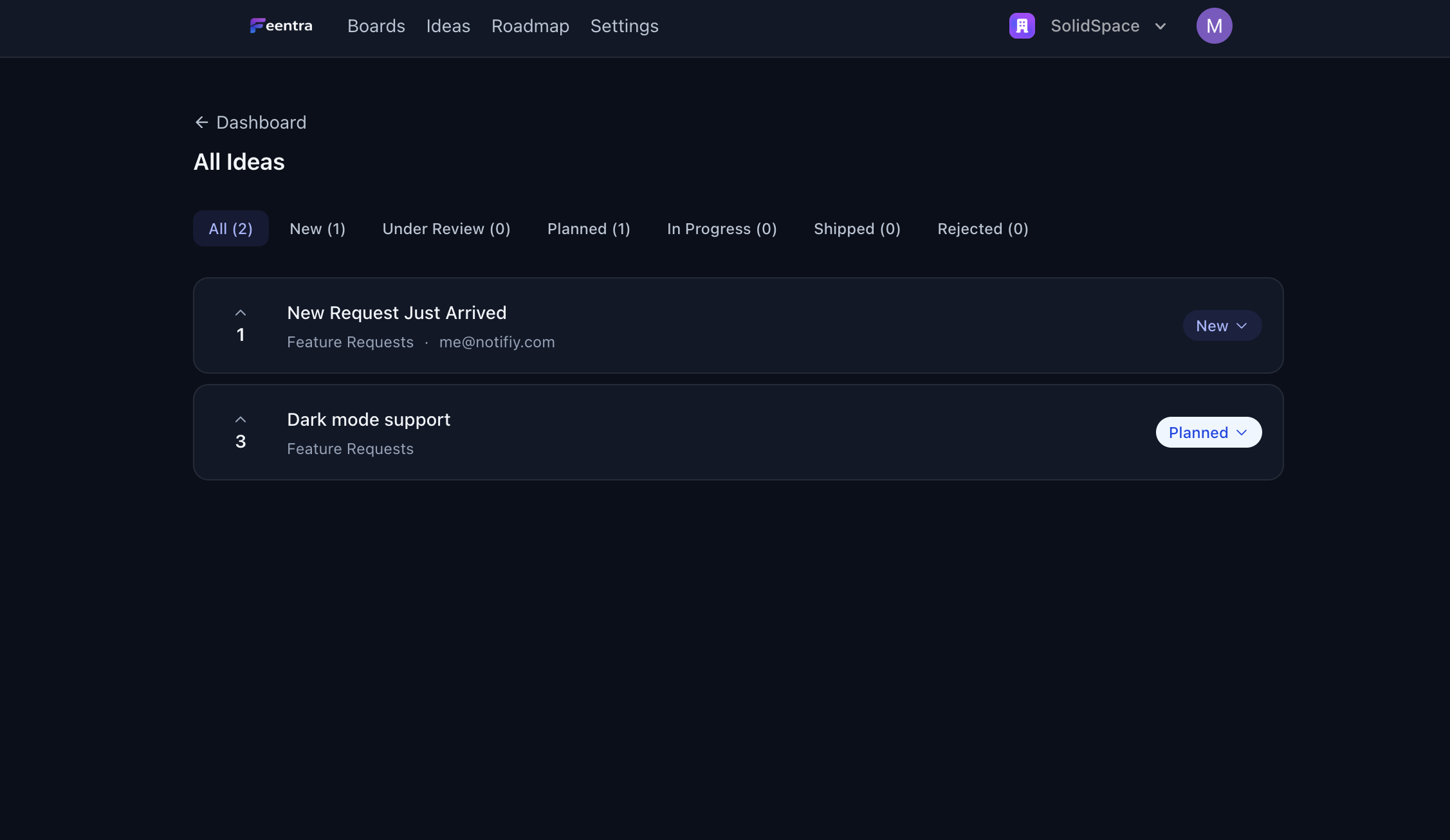Open the Planned status dropdown

coord(1208,433)
